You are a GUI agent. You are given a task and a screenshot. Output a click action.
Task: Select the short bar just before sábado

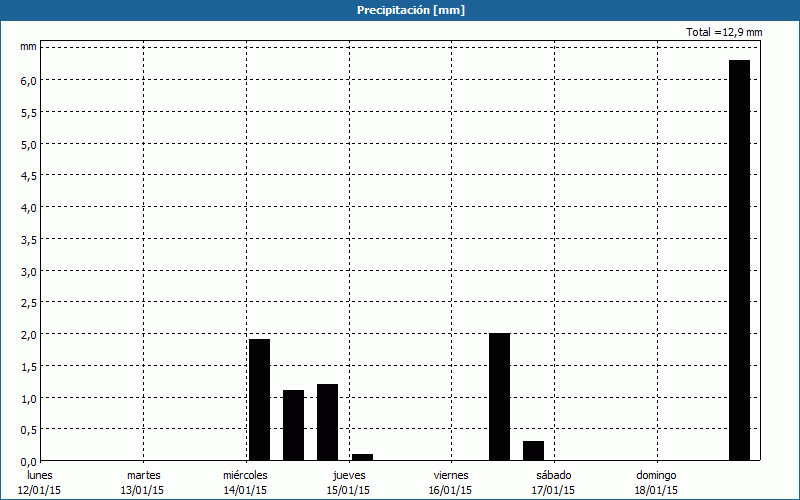point(533,451)
